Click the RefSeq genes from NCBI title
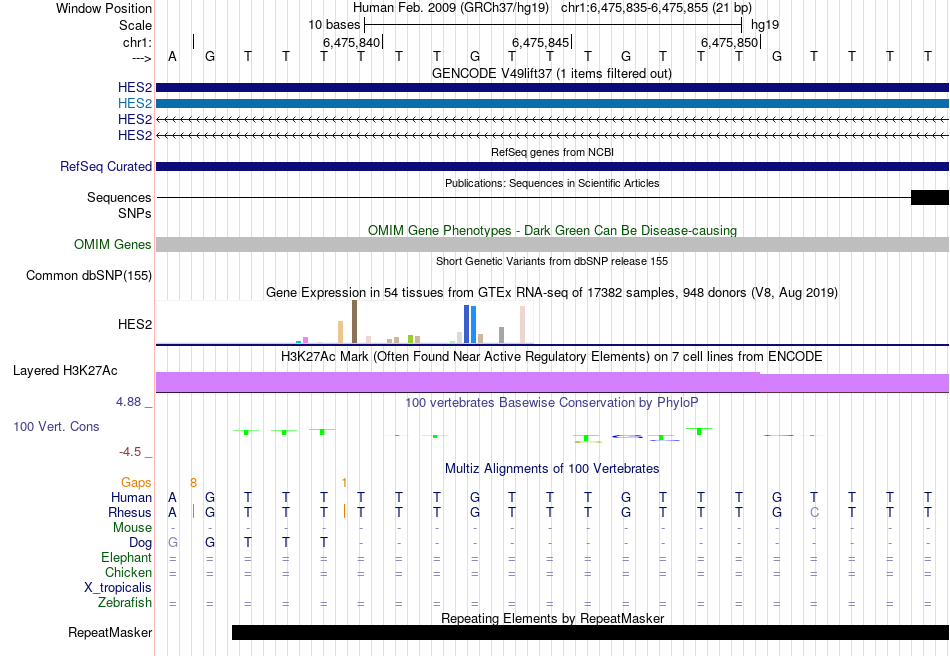 (x=552, y=152)
